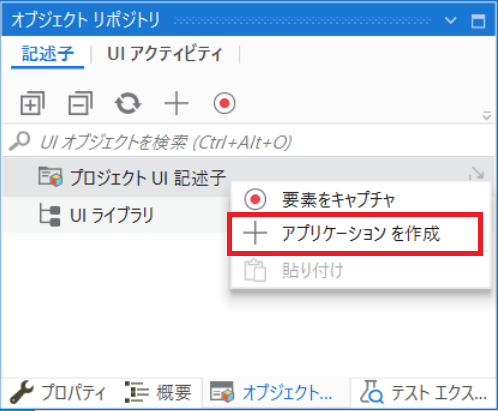Click the UI ライブラリ tree icon
Screen dimensions: 498x411
point(50,214)
